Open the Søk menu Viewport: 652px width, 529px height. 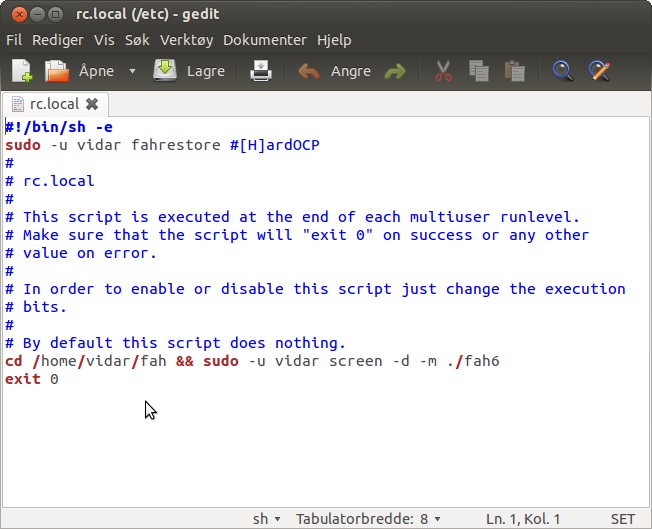point(137,40)
